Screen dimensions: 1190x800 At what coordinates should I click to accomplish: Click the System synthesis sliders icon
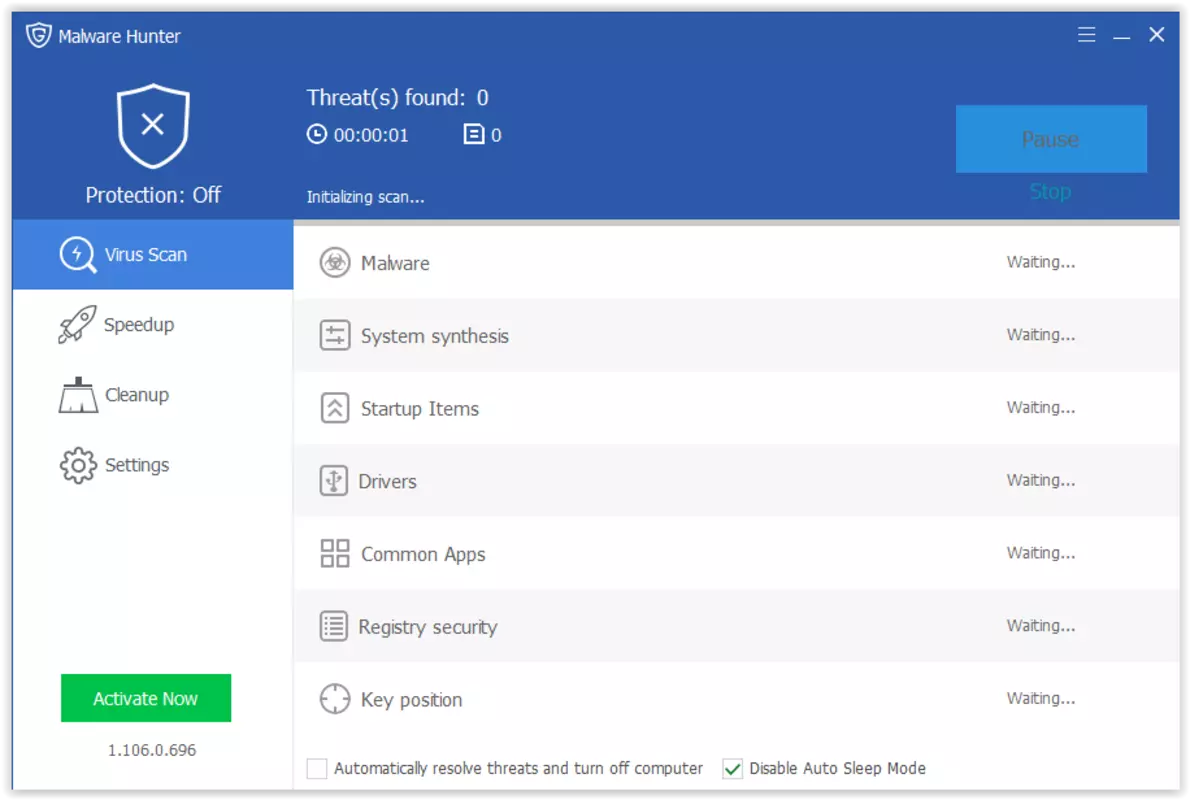coord(335,335)
